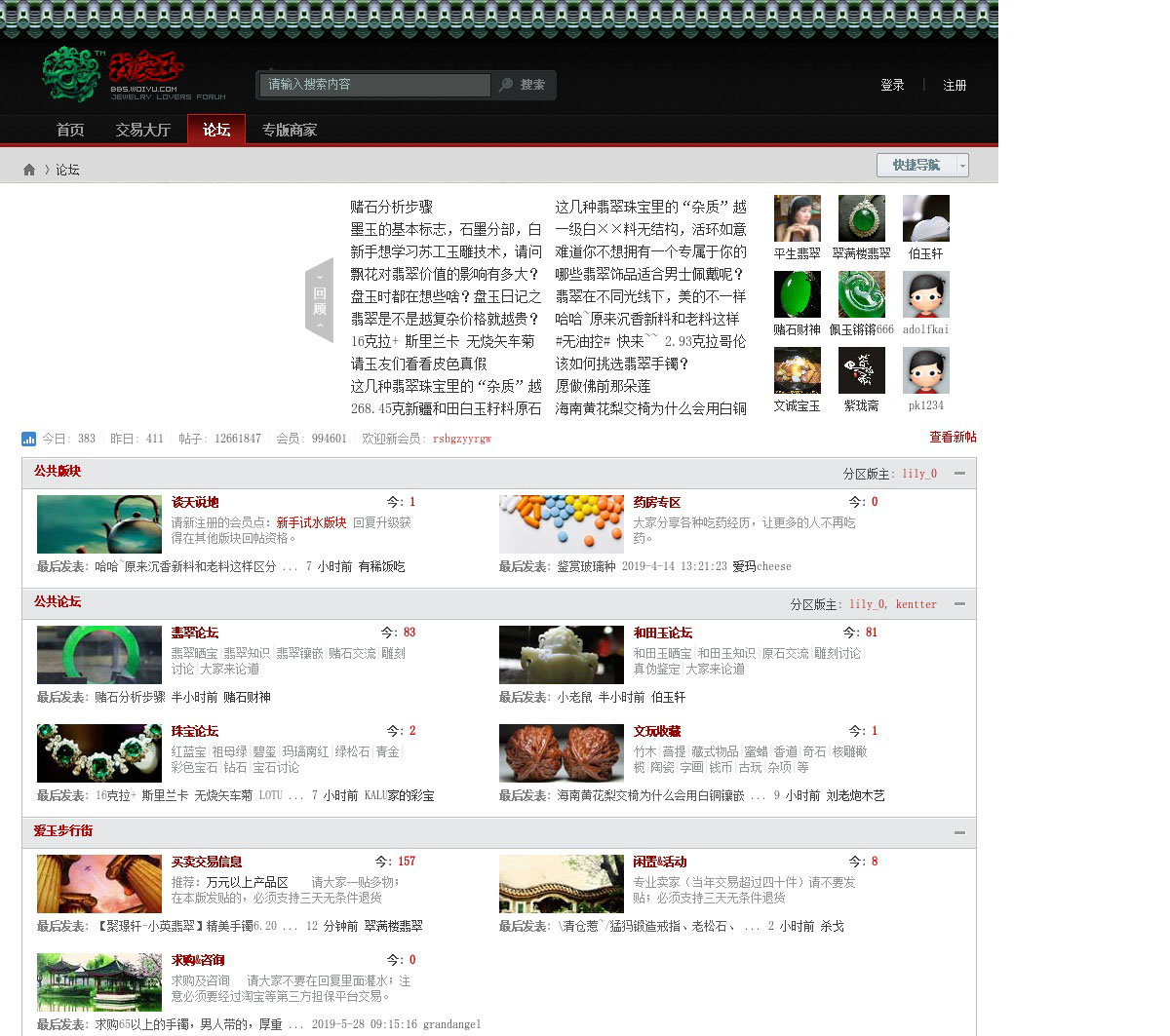Image resolution: width=1170 pixels, height=1036 pixels.
Task: Open 买卖交易信息 title link
Action: (207, 862)
